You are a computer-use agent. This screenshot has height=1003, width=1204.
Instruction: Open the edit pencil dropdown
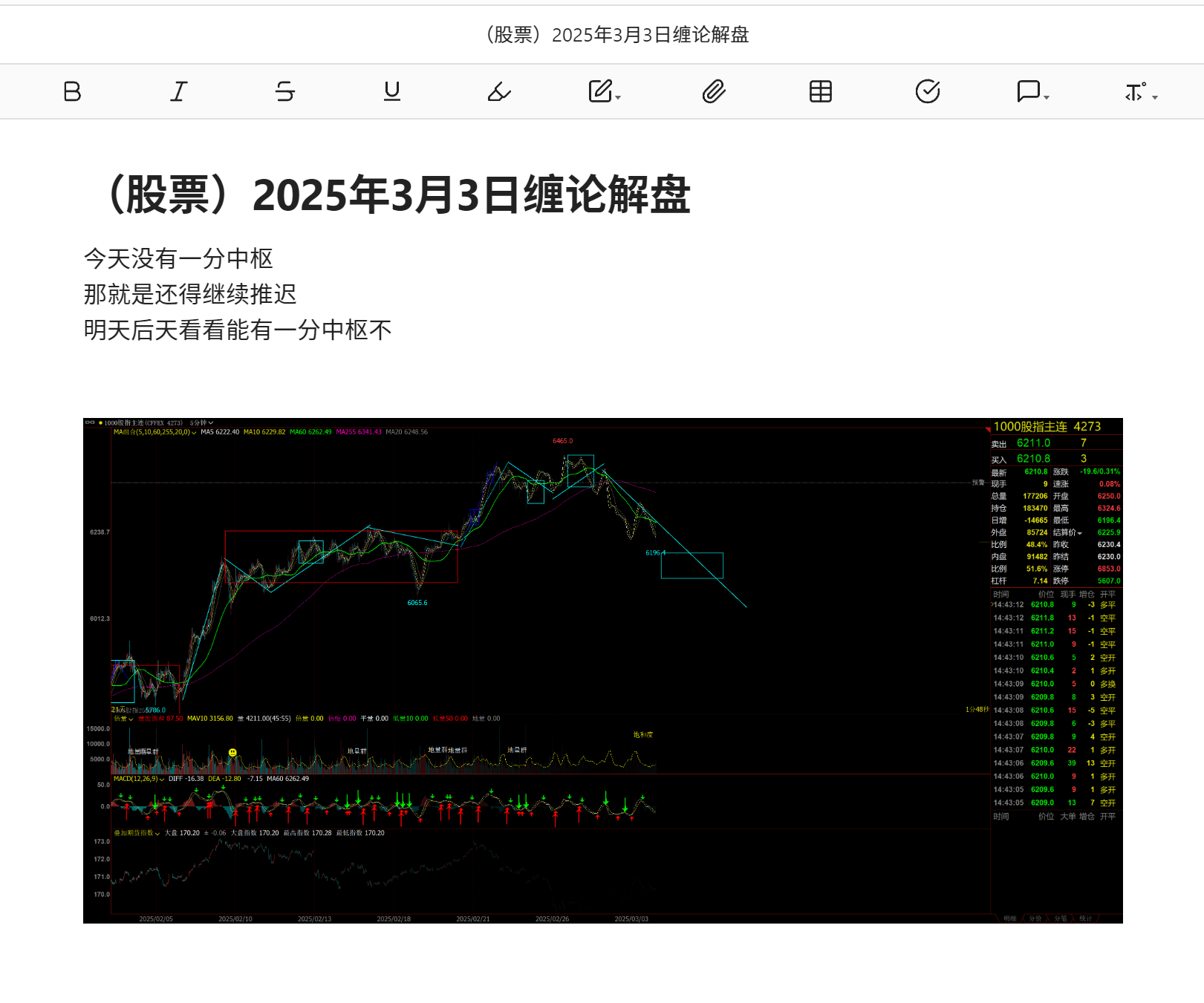coord(605,91)
